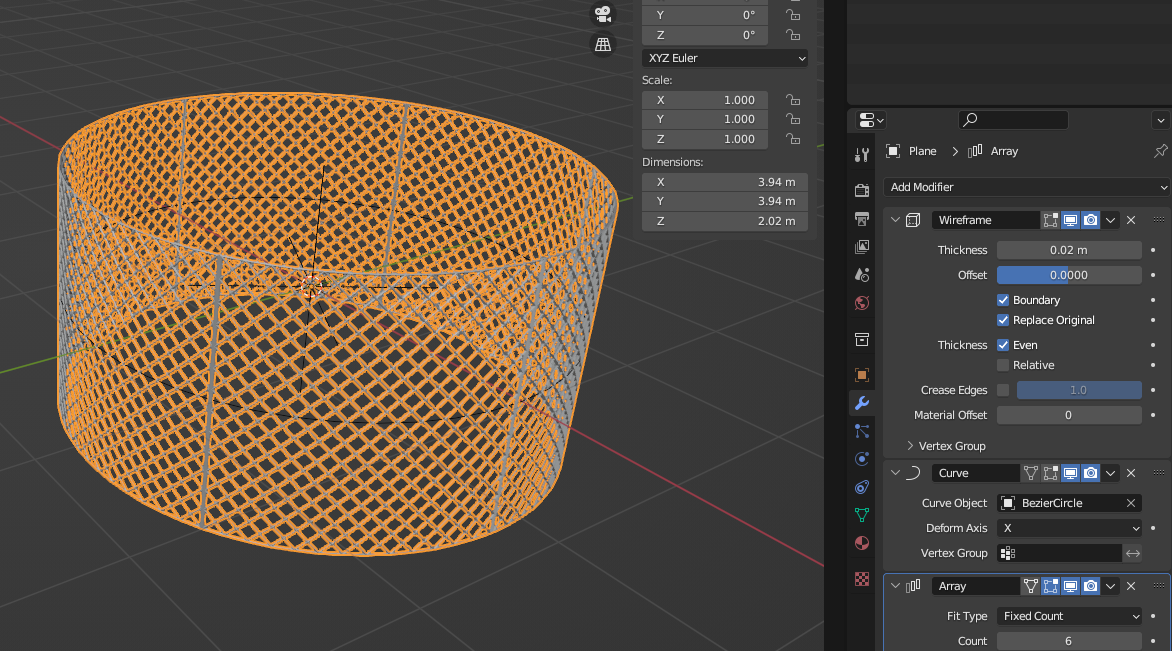Open the Output properties tab

(862, 218)
